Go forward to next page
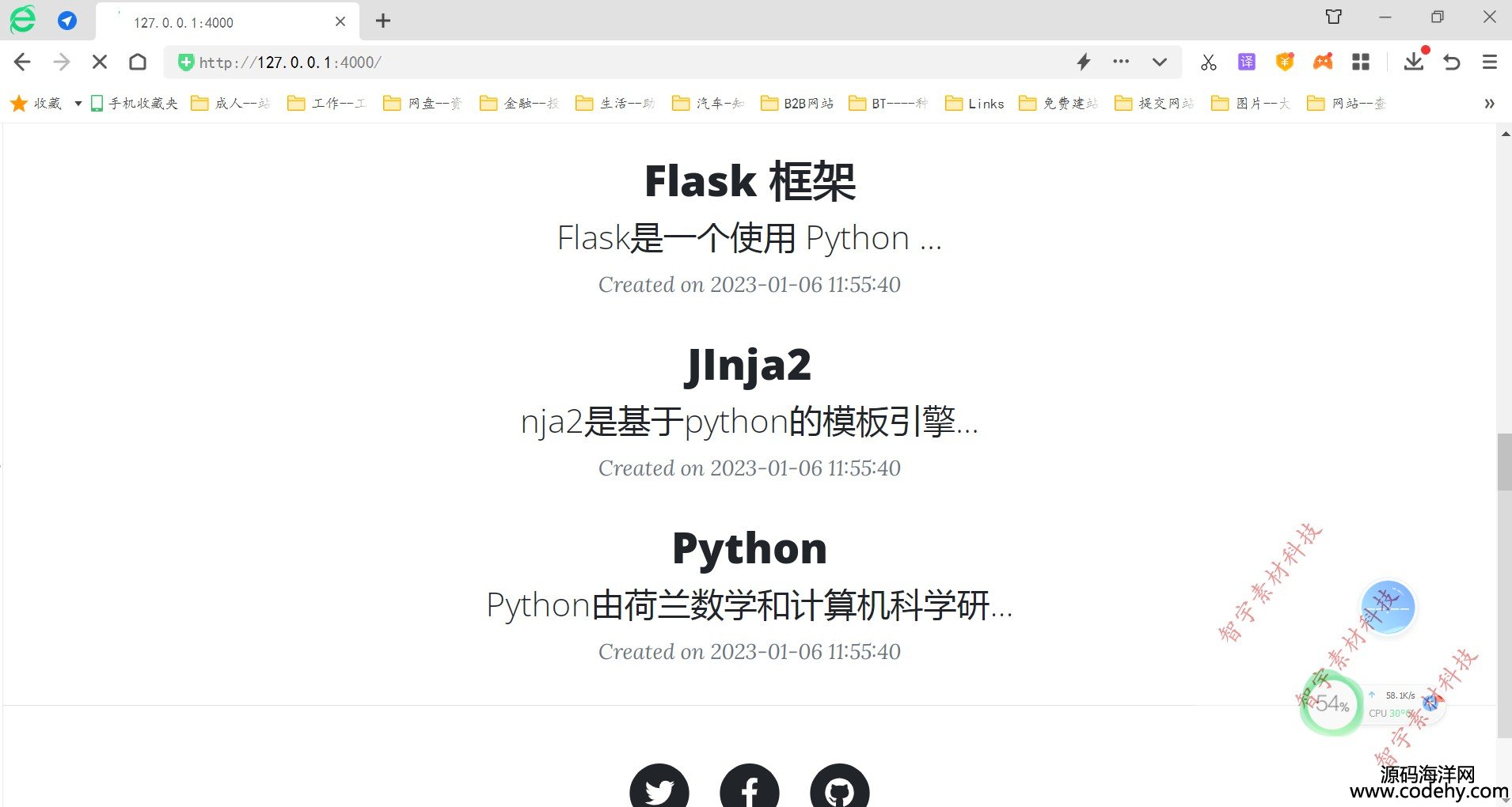This screenshot has width=1512, height=807. pos(61,62)
